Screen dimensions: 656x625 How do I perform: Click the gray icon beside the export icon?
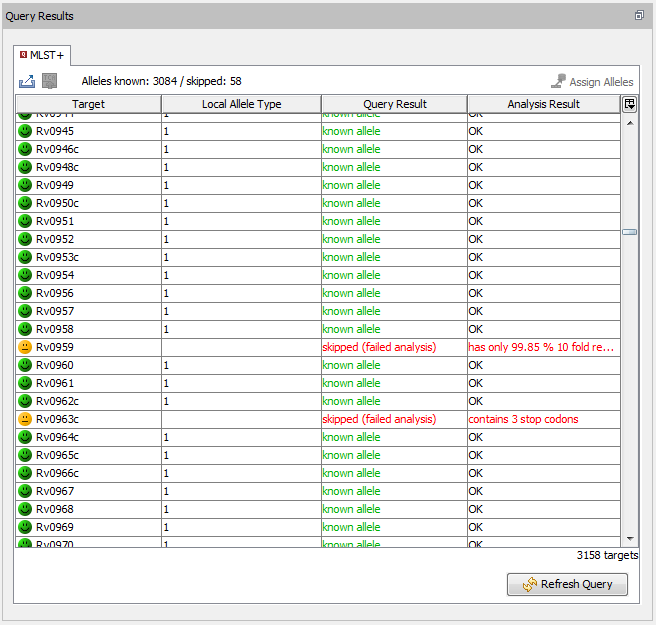tap(49, 81)
